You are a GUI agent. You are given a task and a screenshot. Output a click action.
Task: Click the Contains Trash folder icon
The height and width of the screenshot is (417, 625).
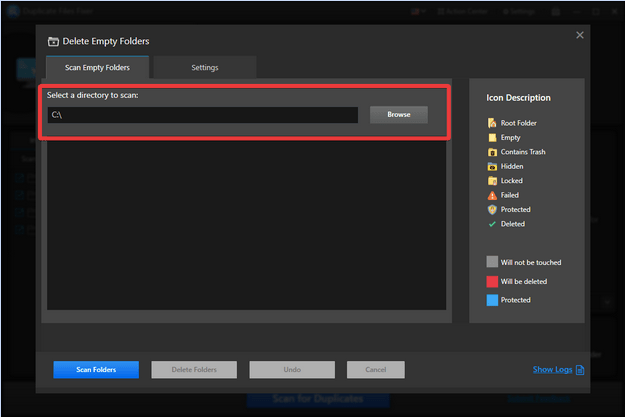492,152
